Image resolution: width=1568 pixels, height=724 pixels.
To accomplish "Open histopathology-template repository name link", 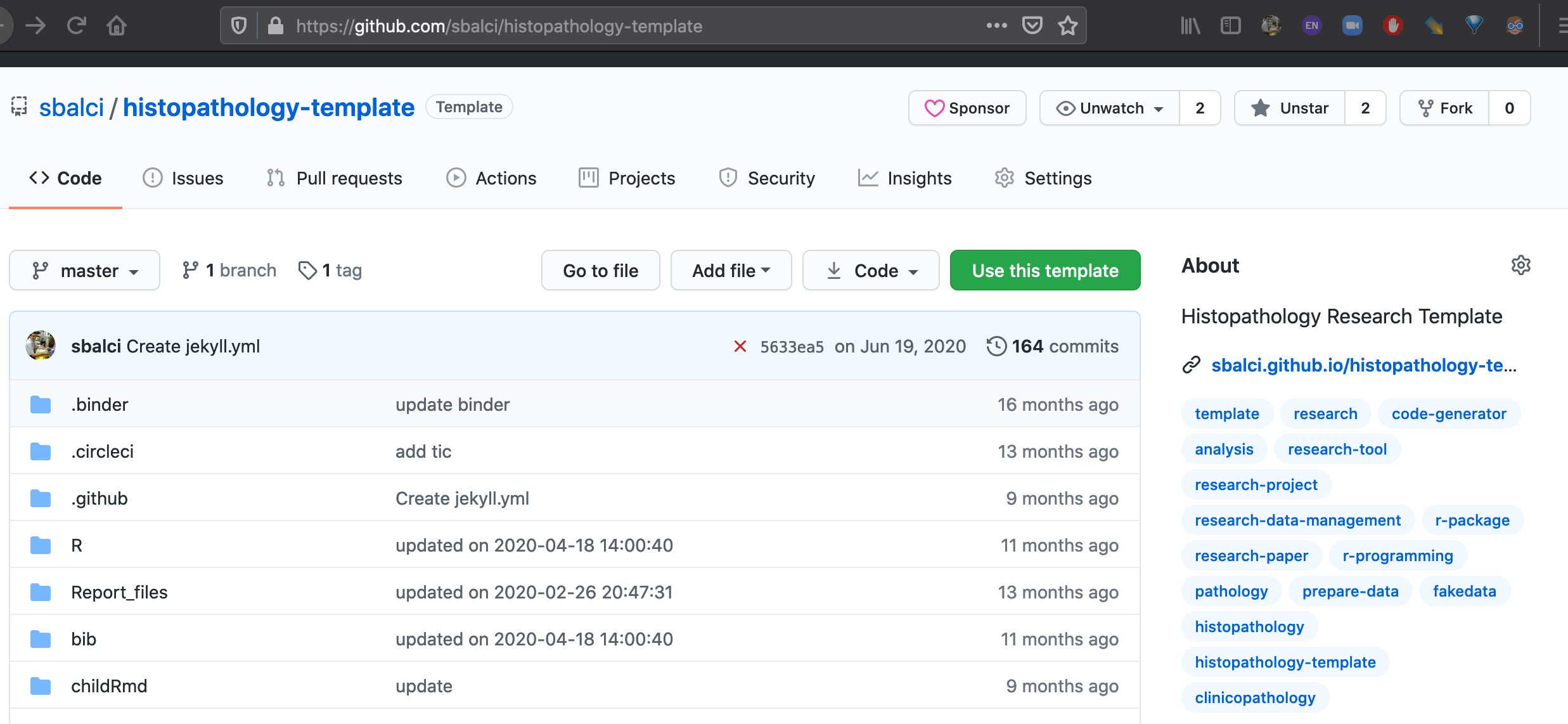I will (x=269, y=108).
